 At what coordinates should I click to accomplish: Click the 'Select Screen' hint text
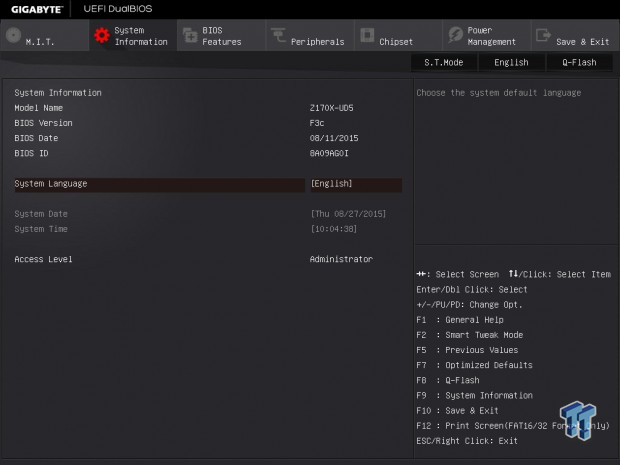pos(467,274)
